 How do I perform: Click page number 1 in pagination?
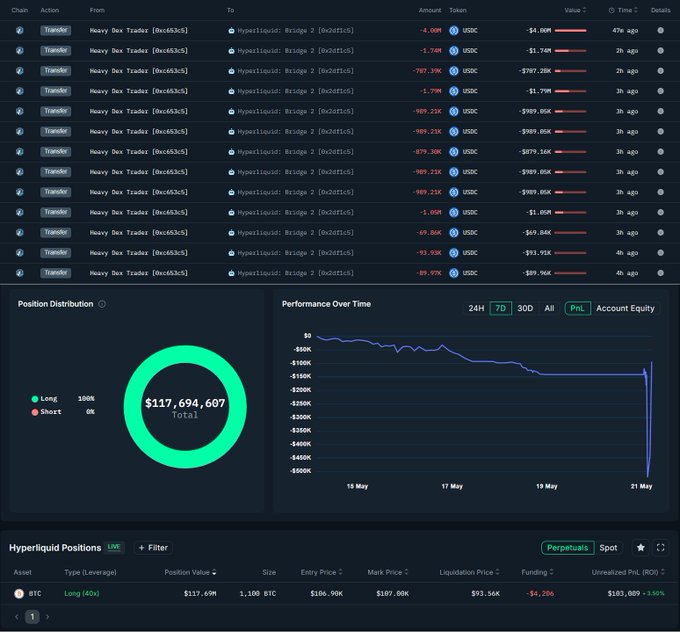(31, 617)
